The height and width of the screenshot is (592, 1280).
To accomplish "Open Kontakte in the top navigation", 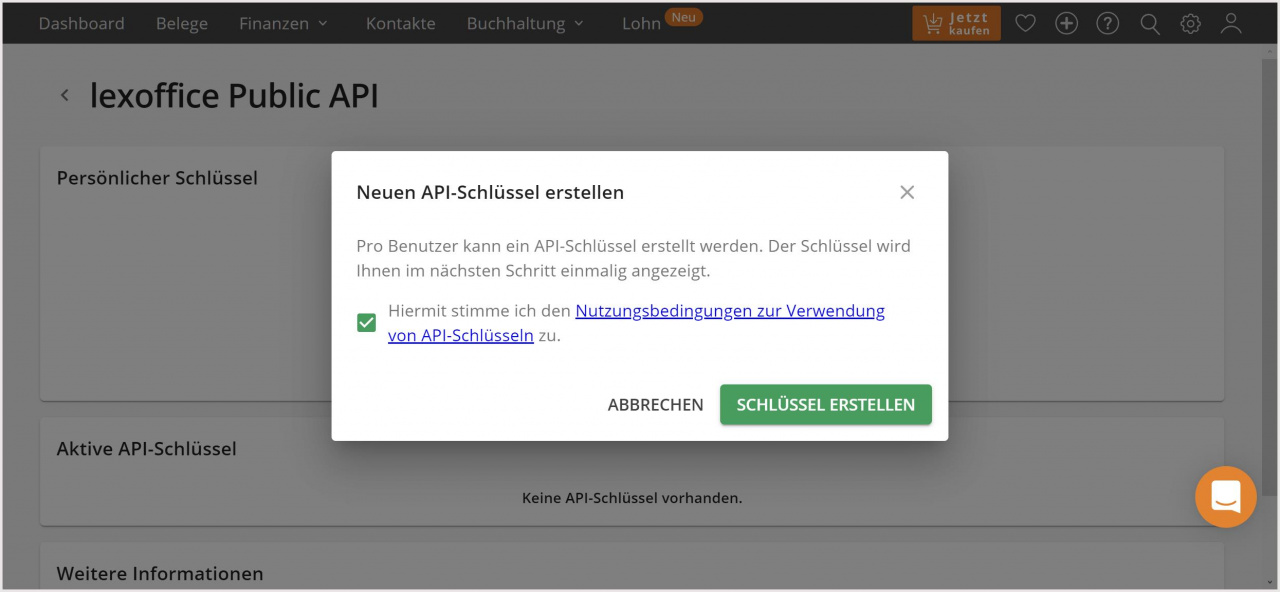I will [401, 23].
